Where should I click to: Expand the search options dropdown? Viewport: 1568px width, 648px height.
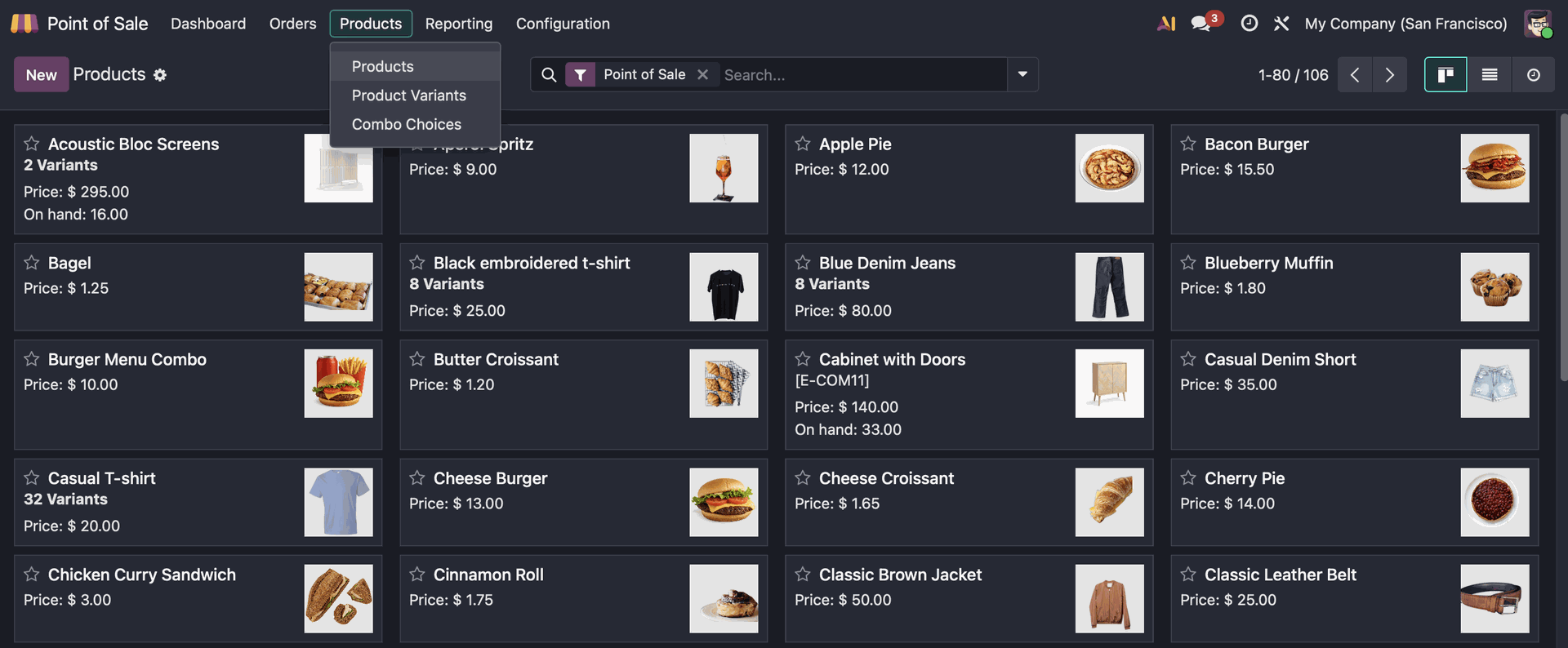(x=1022, y=74)
